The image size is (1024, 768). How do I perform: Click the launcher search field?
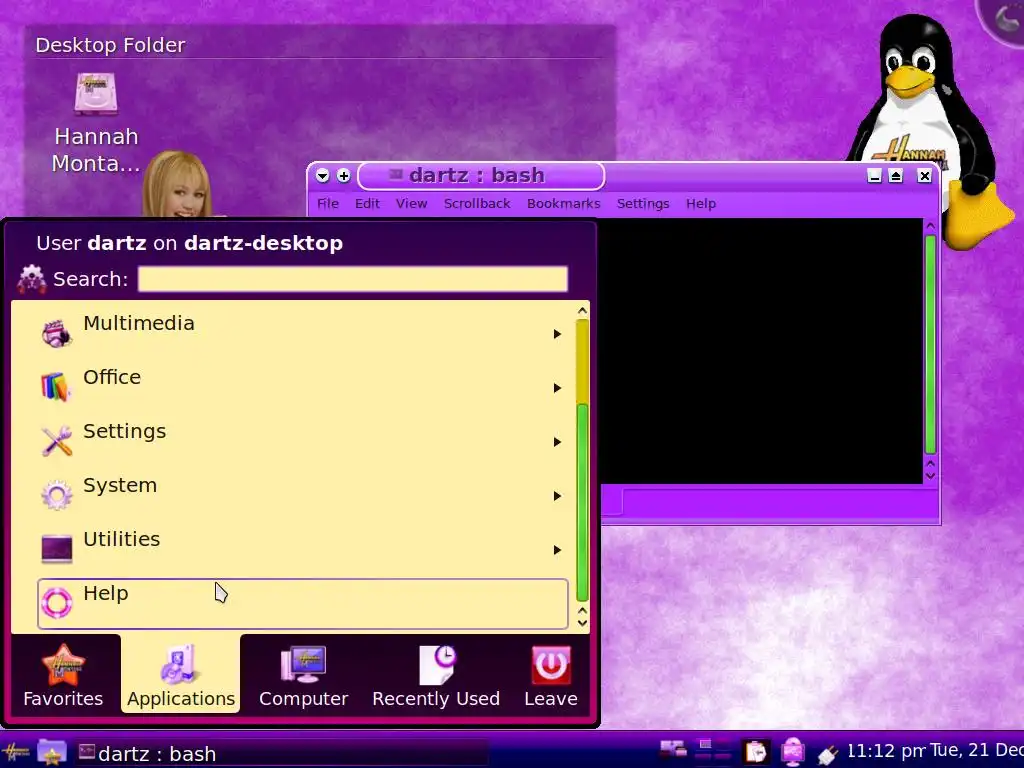pos(353,279)
